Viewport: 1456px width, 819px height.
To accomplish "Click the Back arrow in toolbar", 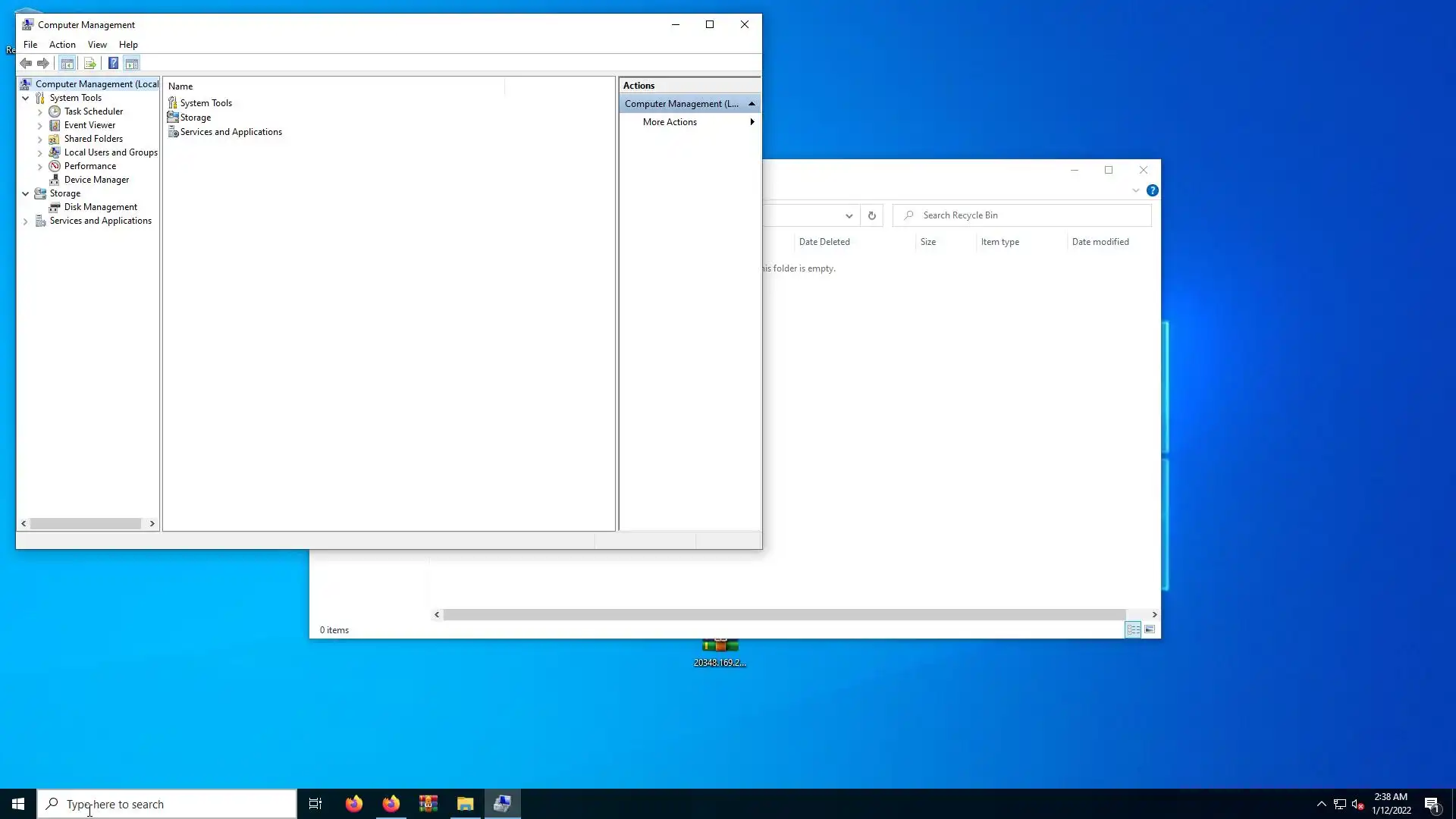I will [x=26, y=64].
